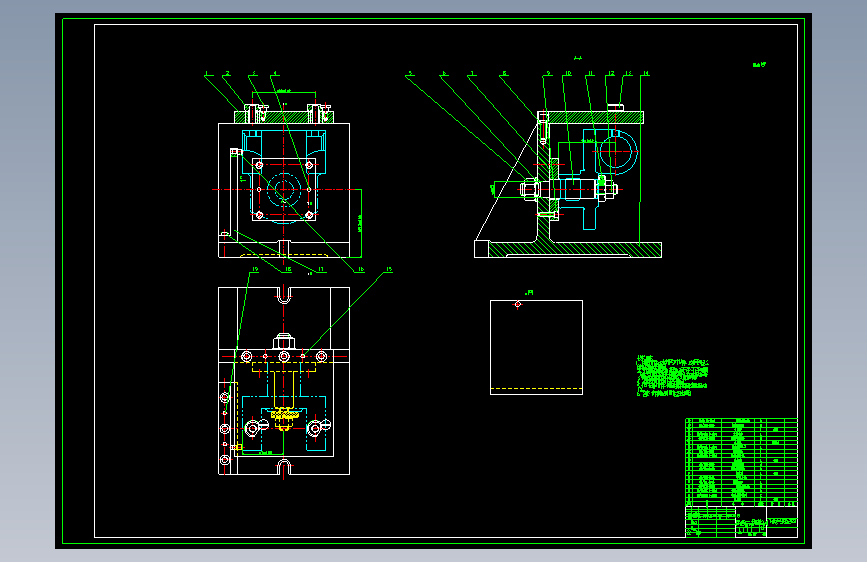Select balloon number 19 below front view
The width and height of the screenshot is (867, 562).
pyautogui.click(x=255, y=269)
